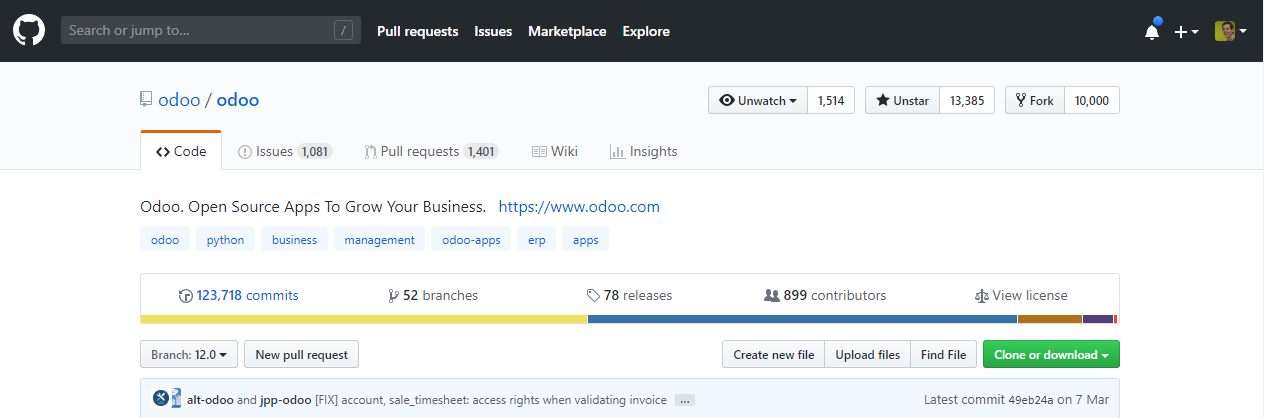The width and height of the screenshot is (1264, 418).
Task: Click New pull request button
Action: click(301, 354)
